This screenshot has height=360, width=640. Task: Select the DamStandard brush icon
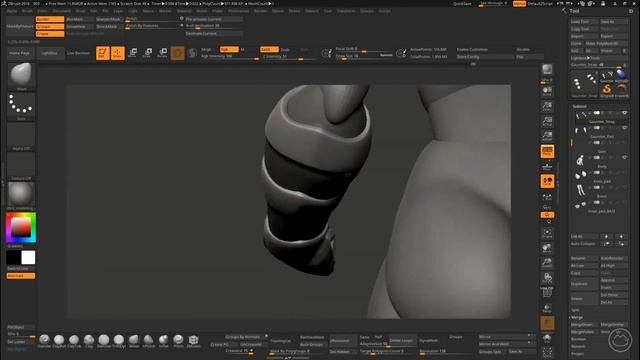[x=104, y=340]
